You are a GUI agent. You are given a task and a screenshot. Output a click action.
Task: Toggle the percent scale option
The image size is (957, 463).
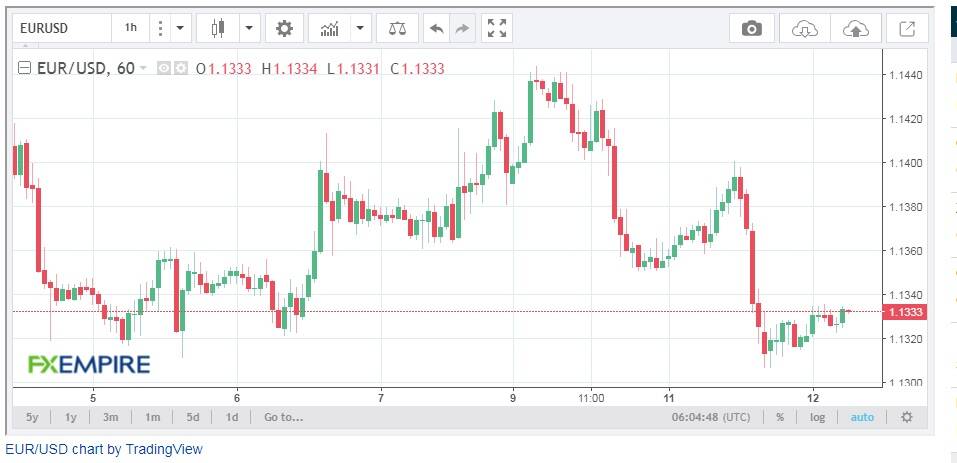coord(780,418)
